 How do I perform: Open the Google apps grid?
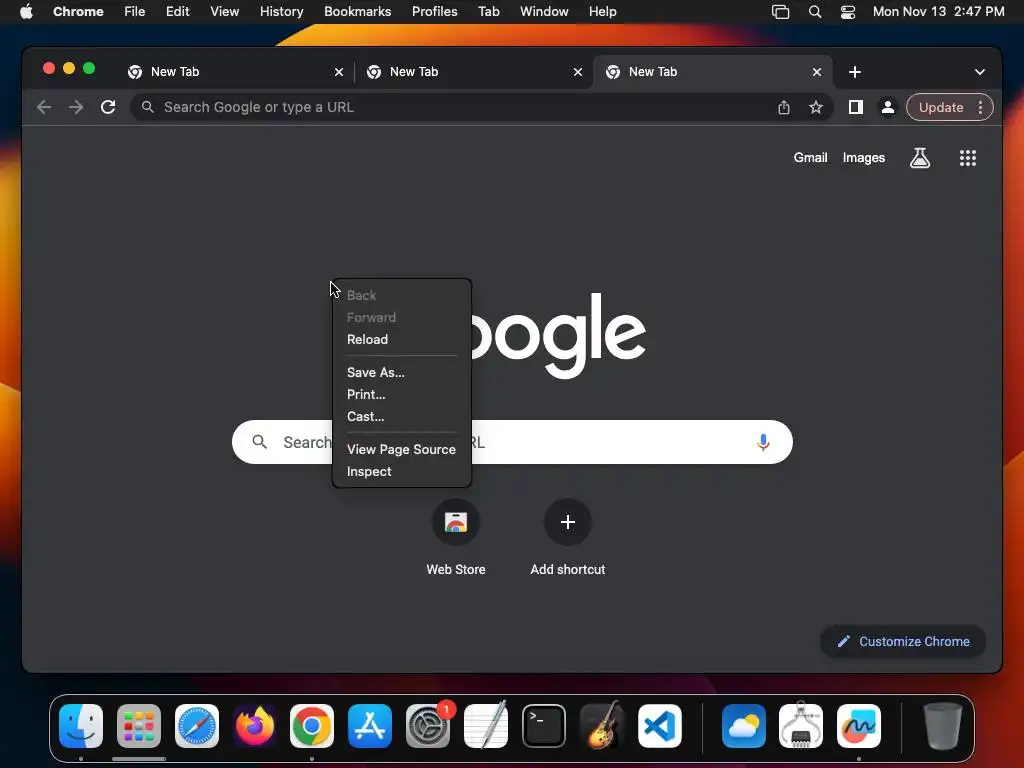click(x=968, y=157)
